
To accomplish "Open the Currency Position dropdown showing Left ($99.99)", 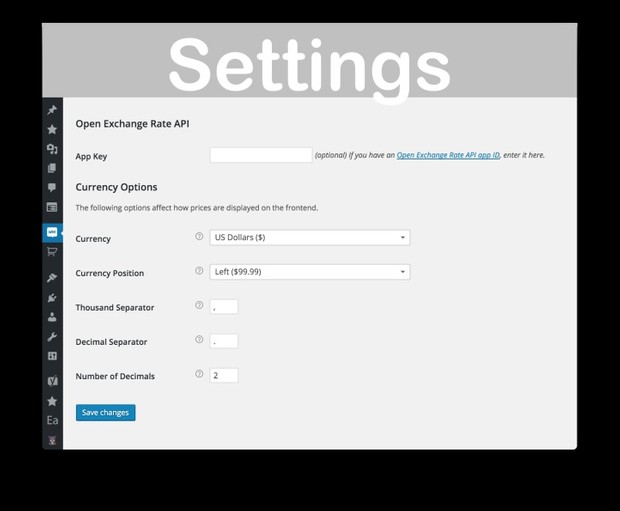I will (310, 272).
